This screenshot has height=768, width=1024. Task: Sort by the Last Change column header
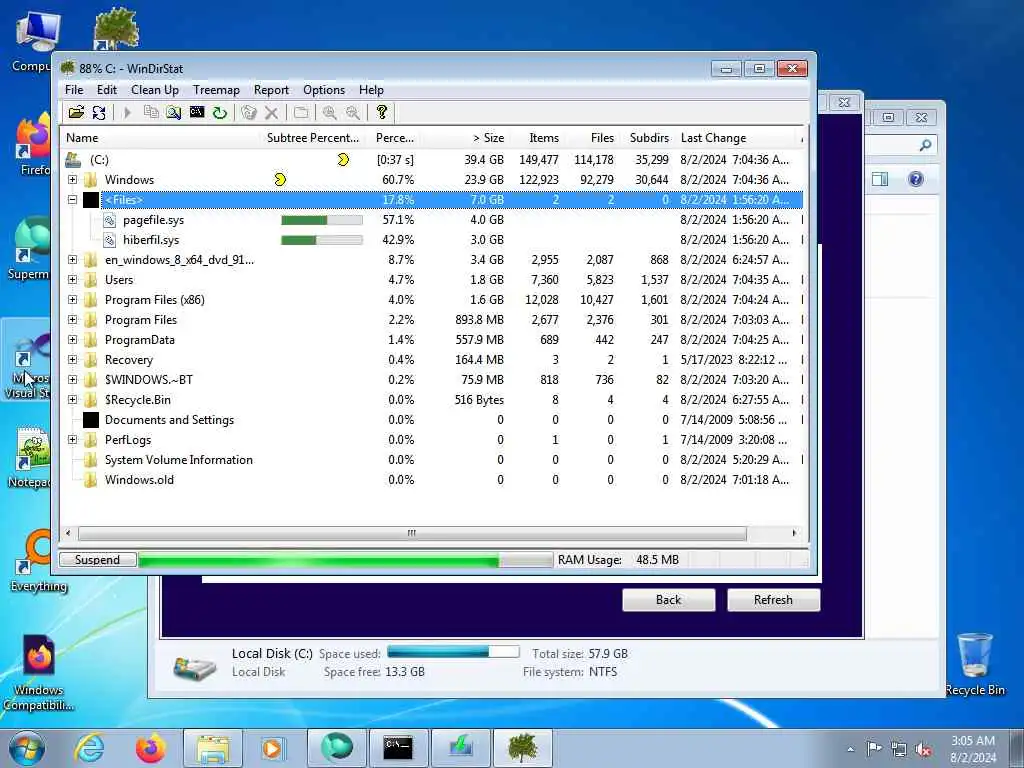pos(737,138)
